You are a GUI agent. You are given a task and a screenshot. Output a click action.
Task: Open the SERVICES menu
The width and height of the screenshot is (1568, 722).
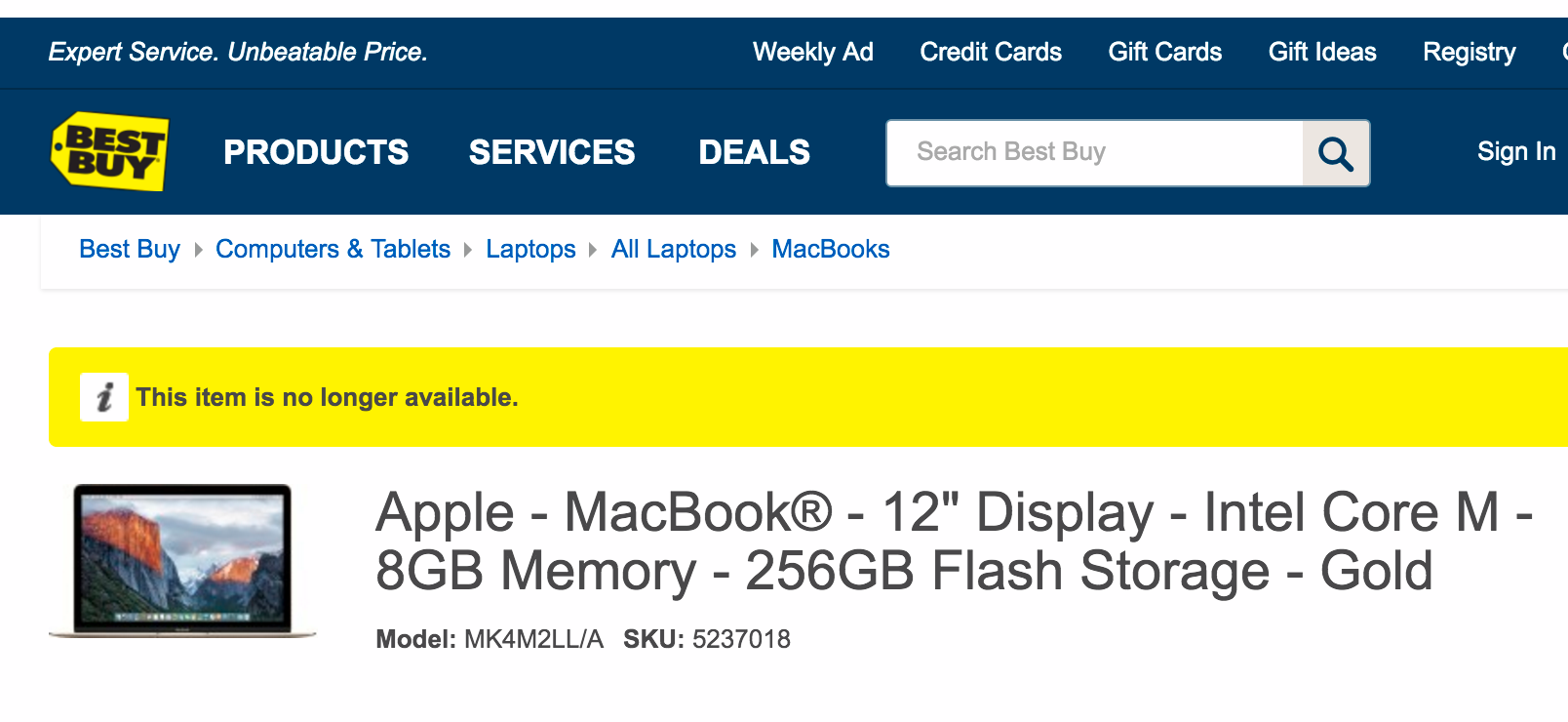(552, 152)
